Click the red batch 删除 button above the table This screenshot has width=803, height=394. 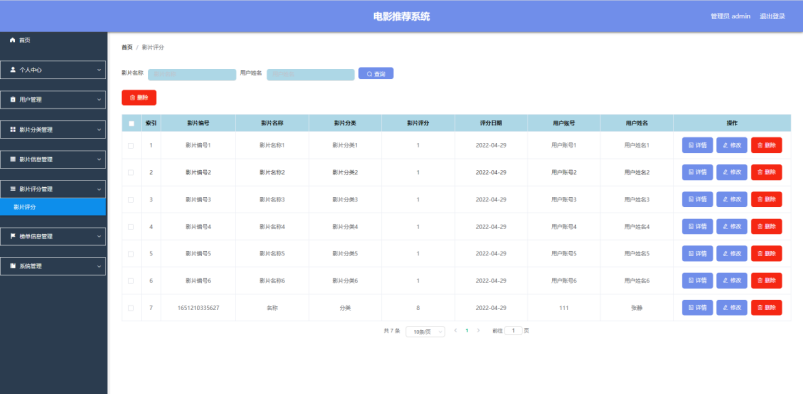coord(139,97)
